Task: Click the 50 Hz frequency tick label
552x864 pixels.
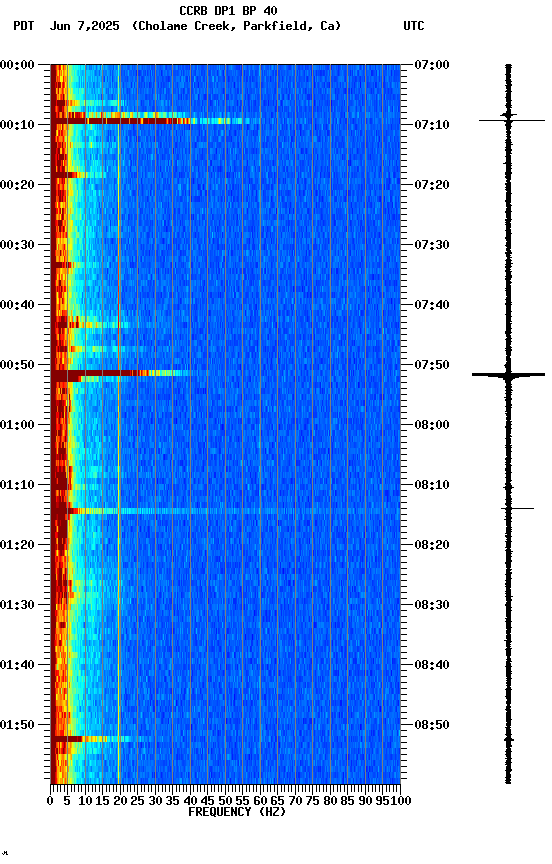Action: [x=225, y=801]
